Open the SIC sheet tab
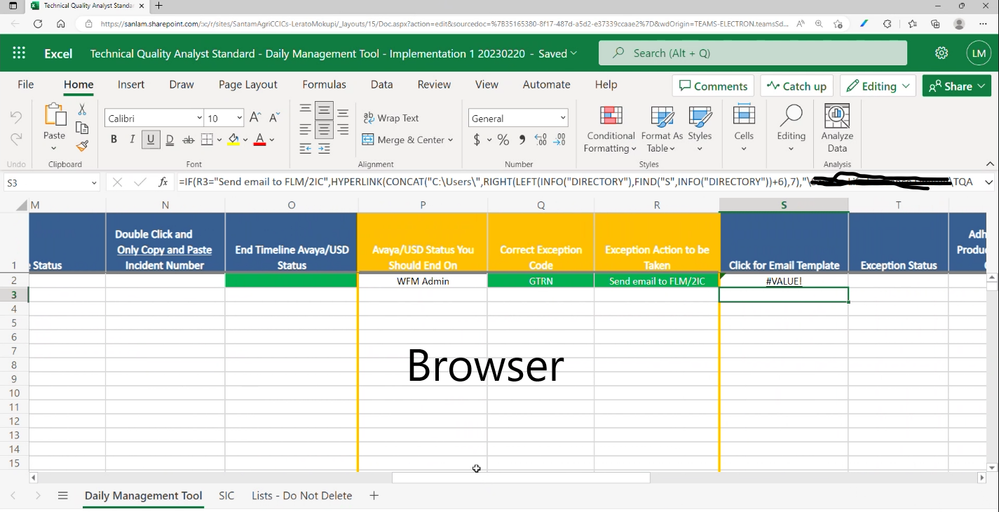This screenshot has height=512, width=999. [x=226, y=495]
